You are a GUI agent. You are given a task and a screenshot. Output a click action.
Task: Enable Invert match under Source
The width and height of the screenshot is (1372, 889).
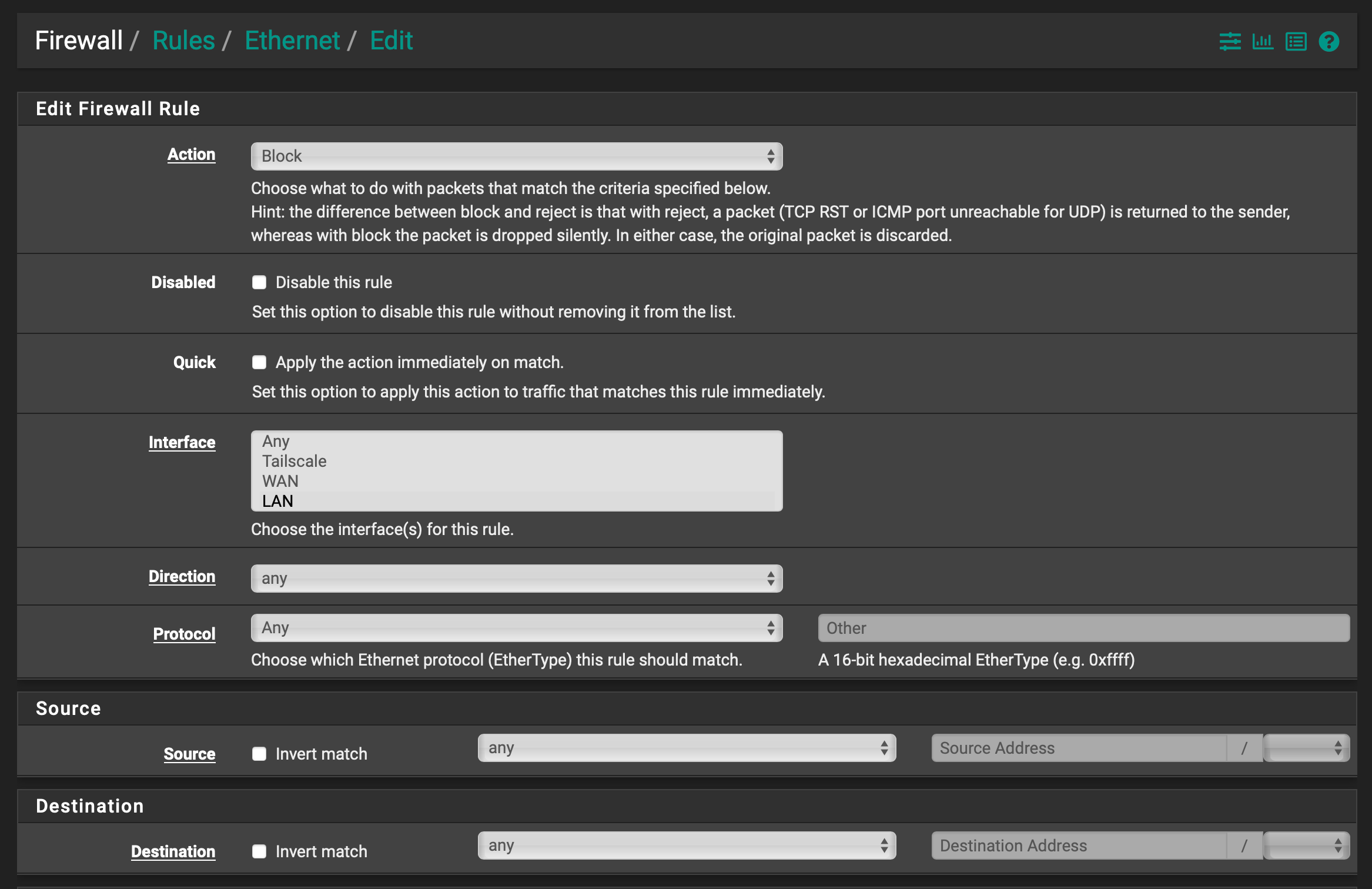[259, 753]
